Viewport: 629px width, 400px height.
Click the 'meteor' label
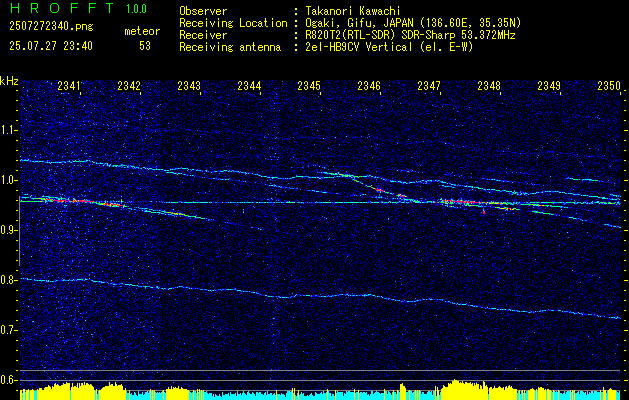(x=142, y=31)
